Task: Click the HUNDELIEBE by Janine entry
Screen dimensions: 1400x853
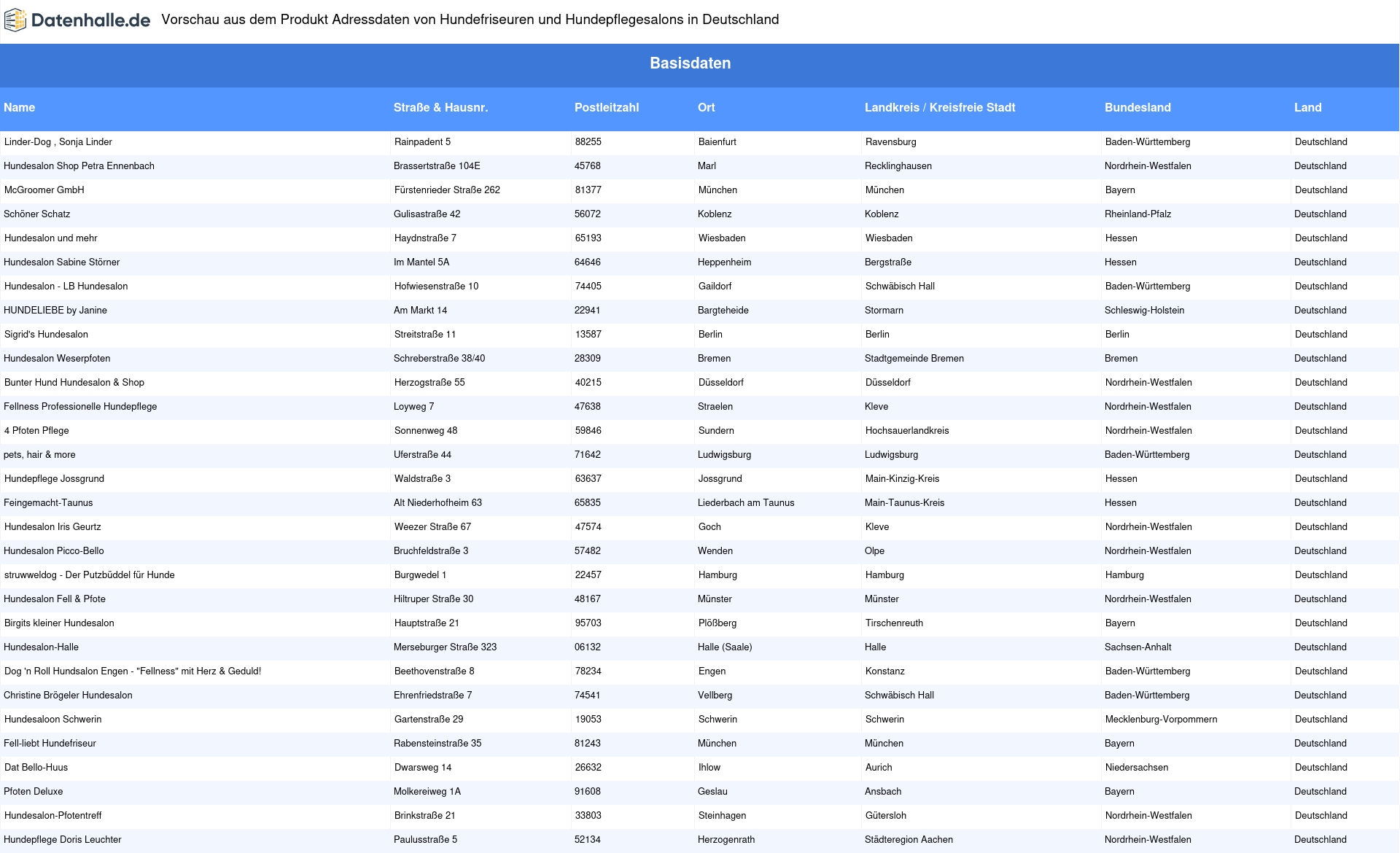Action: click(55, 310)
